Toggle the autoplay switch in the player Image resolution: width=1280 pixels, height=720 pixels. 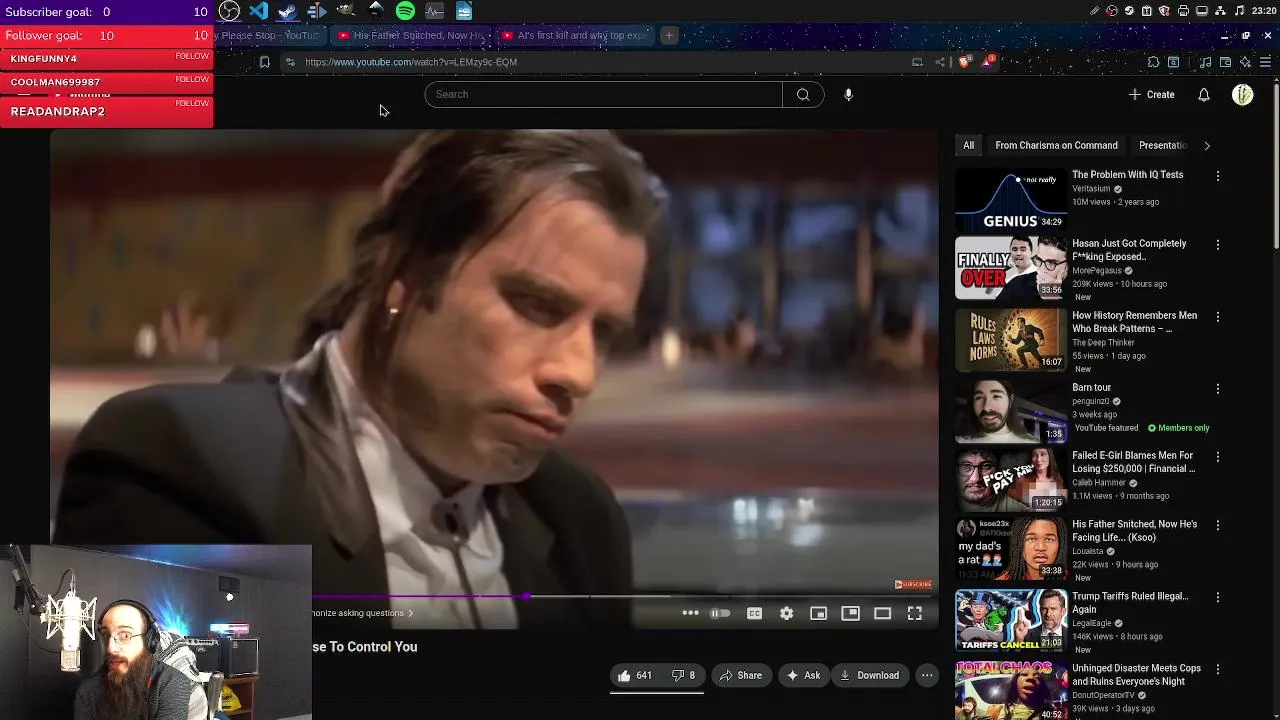point(720,613)
